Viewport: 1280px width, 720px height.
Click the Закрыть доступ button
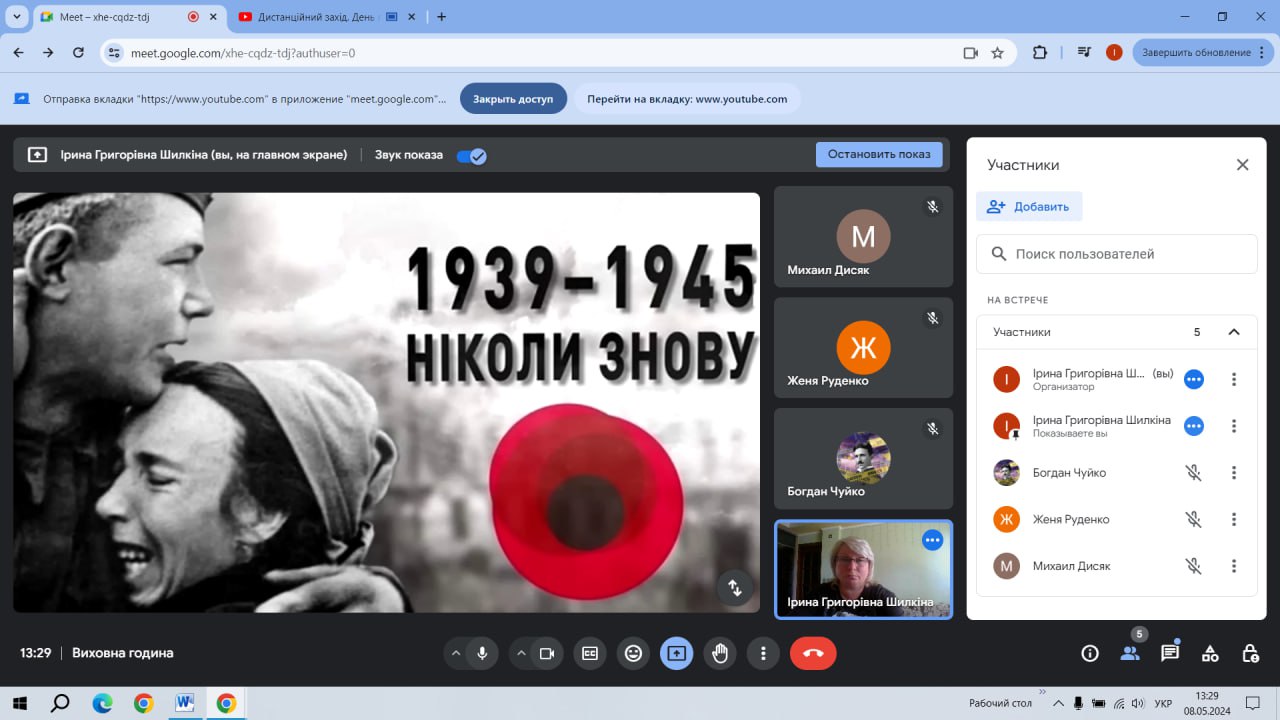pyautogui.click(x=513, y=99)
